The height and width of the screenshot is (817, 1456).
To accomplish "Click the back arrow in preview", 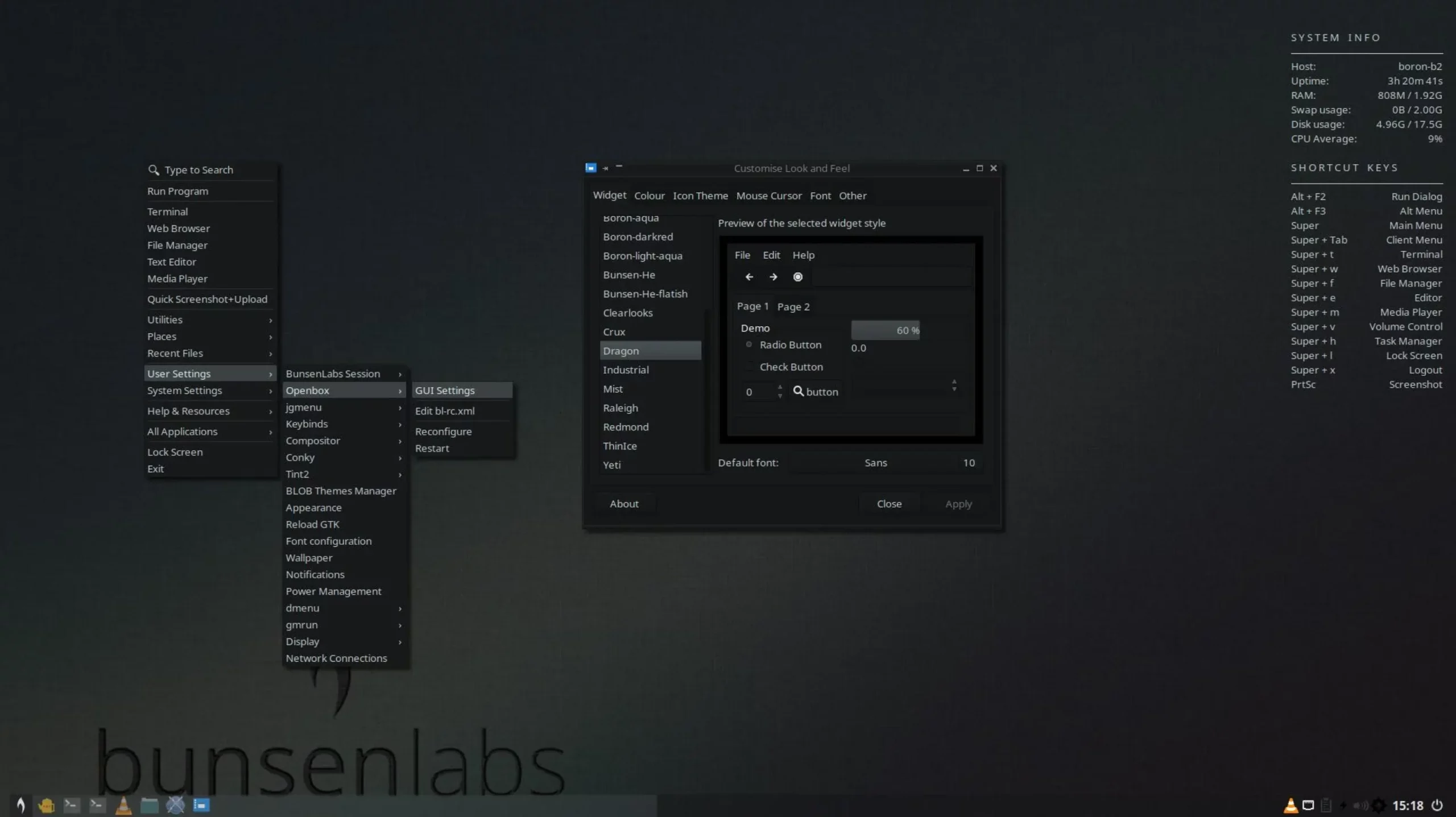I will pyautogui.click(x=749, y=277).
